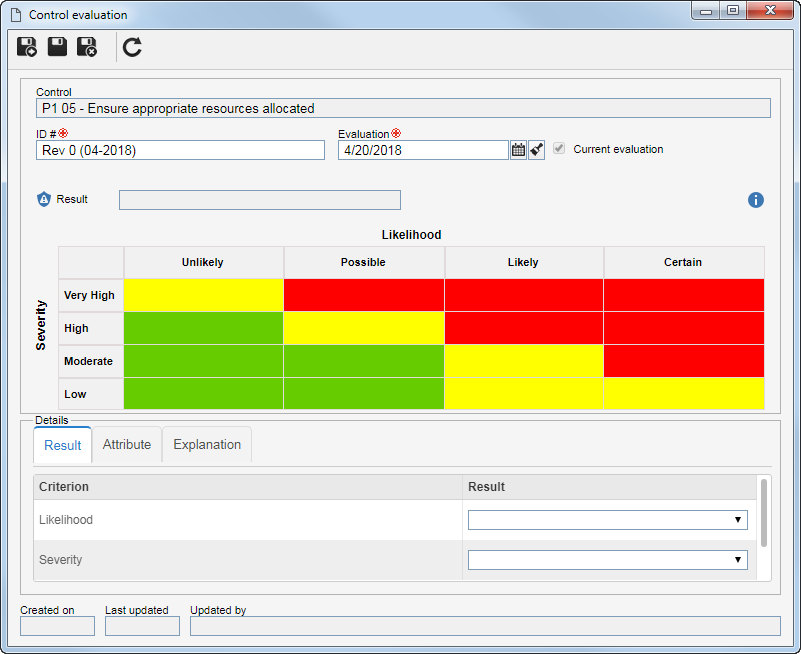Select Moderate / Unlikely green cell
The width and height of the screenshot is (801, 654).
pos(203,361)
